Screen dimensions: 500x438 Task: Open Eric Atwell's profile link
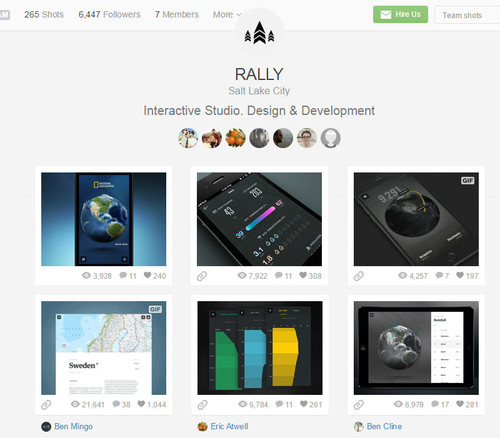[229, 426]
